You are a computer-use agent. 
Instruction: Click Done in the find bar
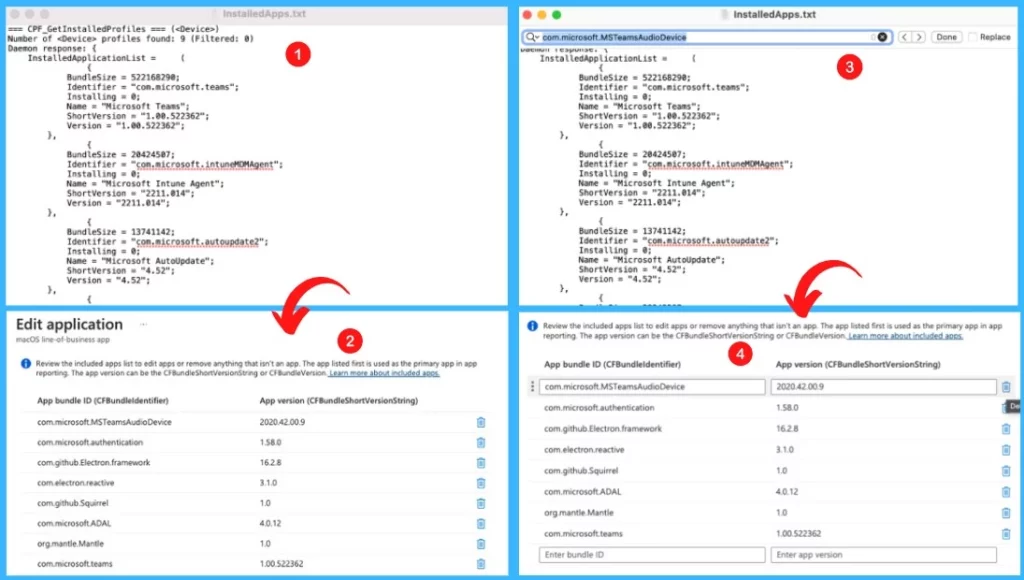[x=946, y=37]
